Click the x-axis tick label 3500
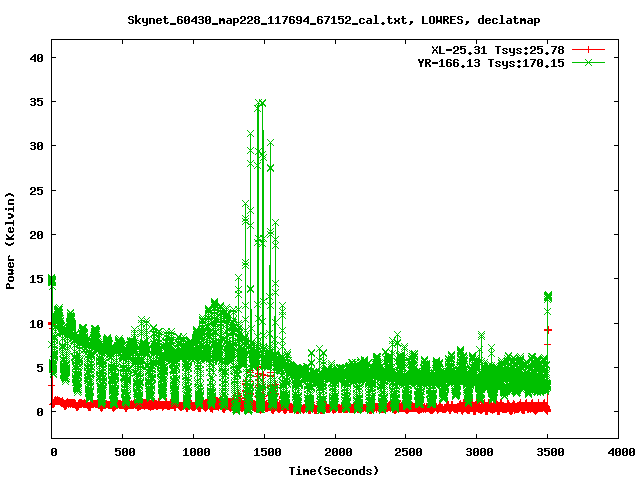The image size is (640, 480). point(550,452)
